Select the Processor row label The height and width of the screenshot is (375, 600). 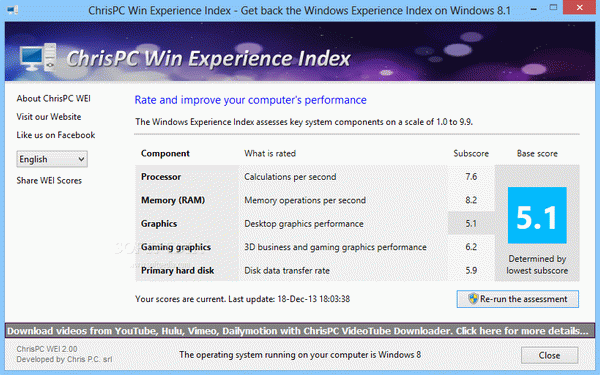(x=161, y=177)
